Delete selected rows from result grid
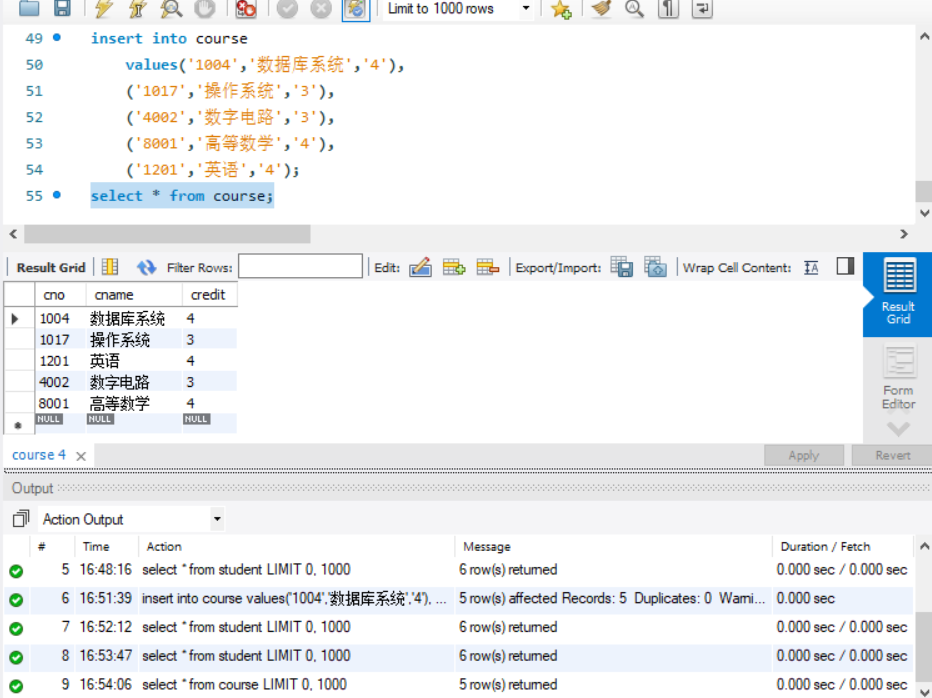Screen dimensions: 932x698 click(487, 268)
